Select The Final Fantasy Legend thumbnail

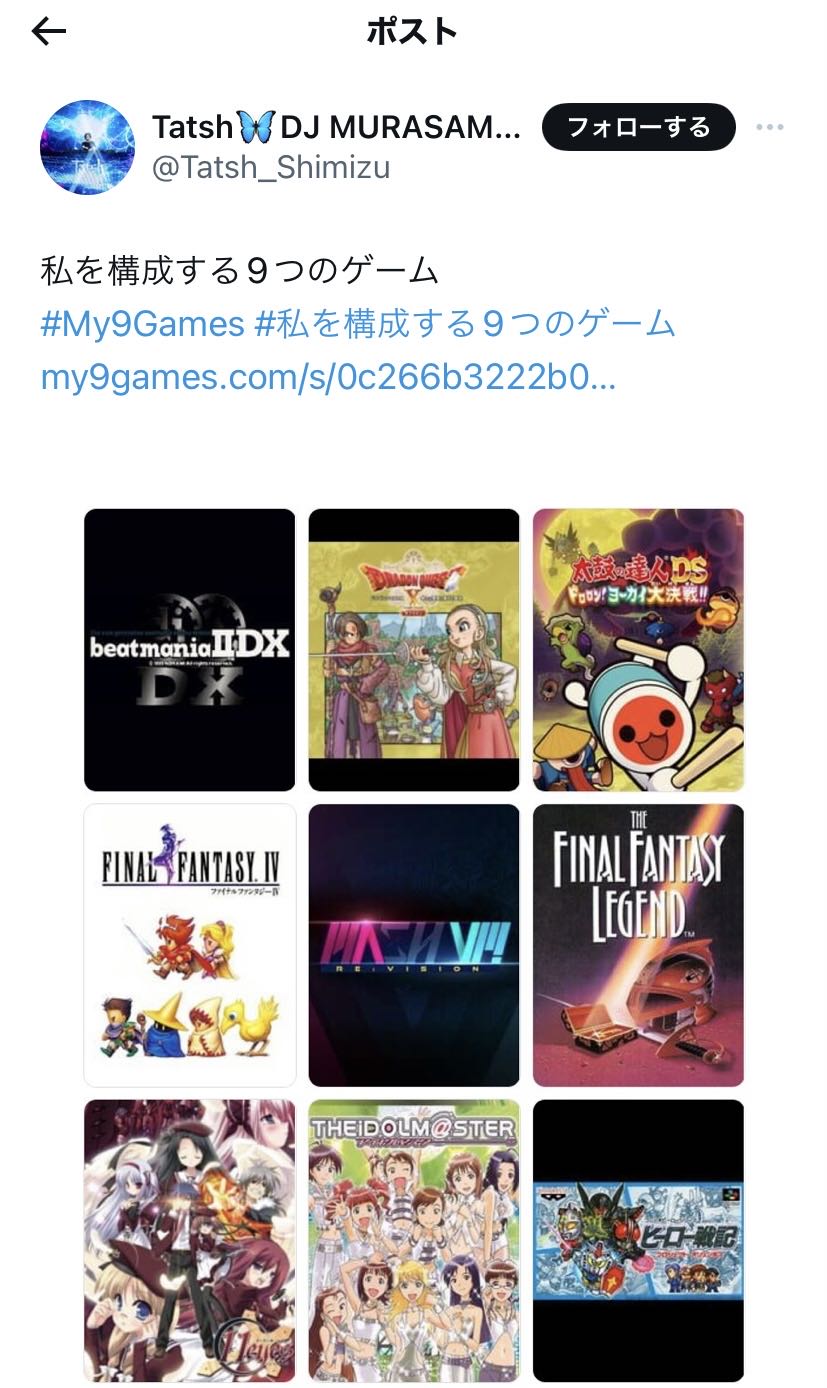tap(638, 945)
